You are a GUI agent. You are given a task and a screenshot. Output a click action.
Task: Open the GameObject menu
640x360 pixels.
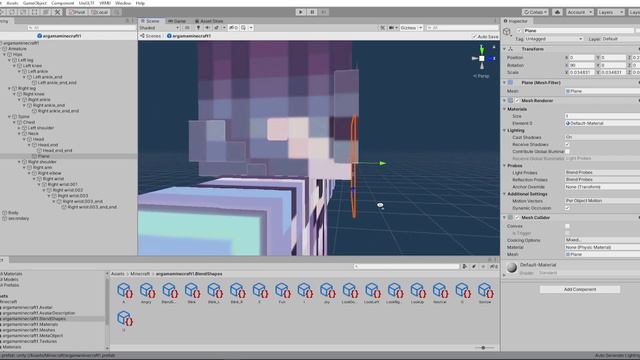pos(35,3)
